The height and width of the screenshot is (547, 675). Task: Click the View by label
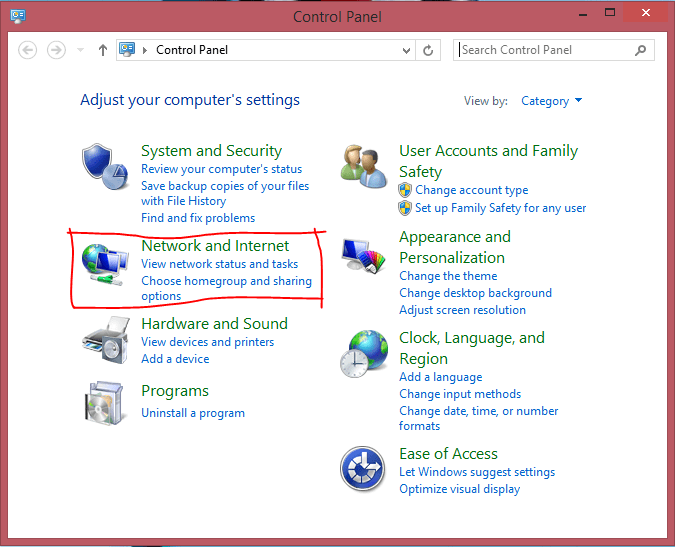[486, 101]
